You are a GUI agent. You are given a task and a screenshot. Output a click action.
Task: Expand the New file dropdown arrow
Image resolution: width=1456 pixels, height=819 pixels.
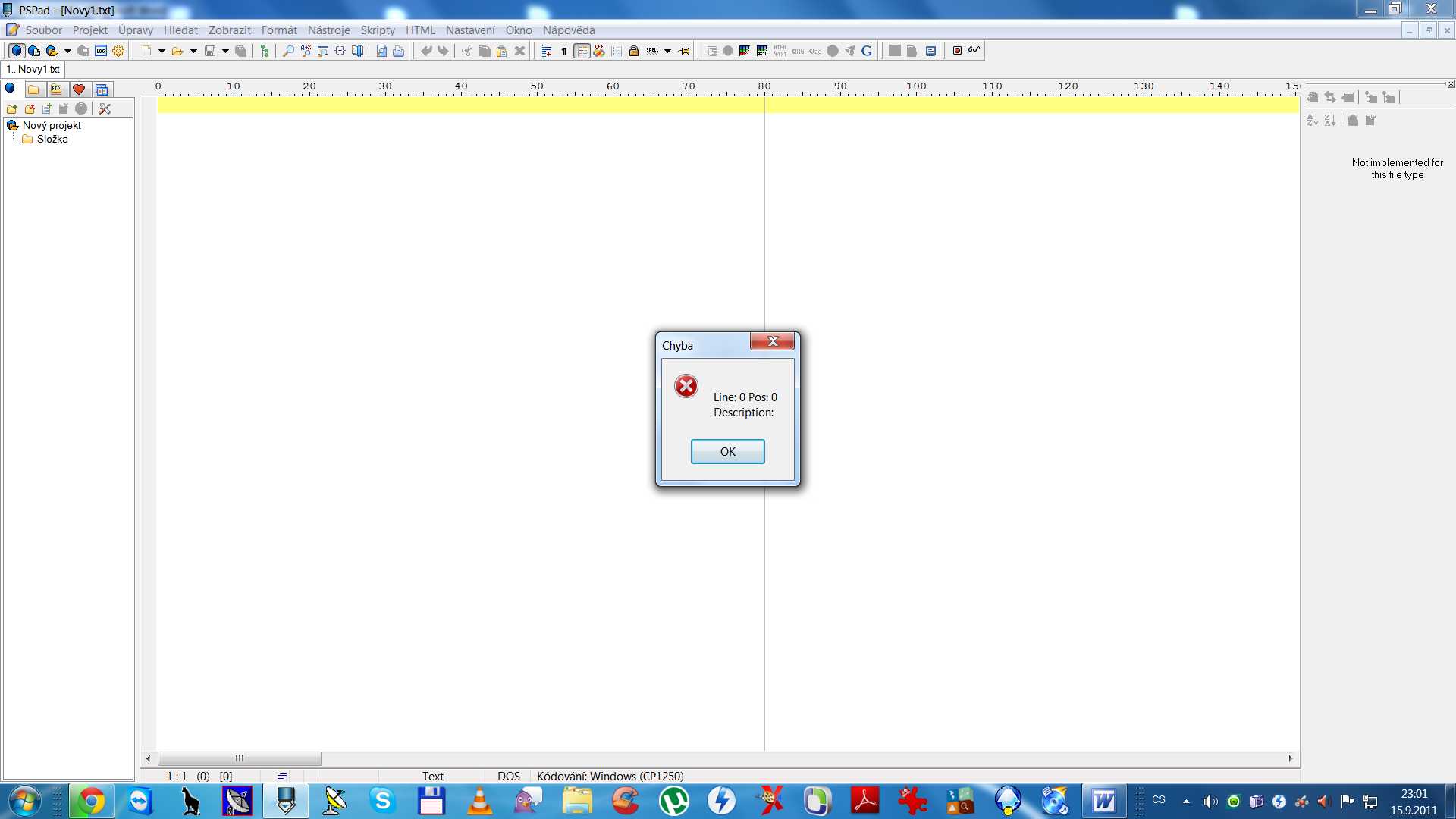tap(162, 51)
